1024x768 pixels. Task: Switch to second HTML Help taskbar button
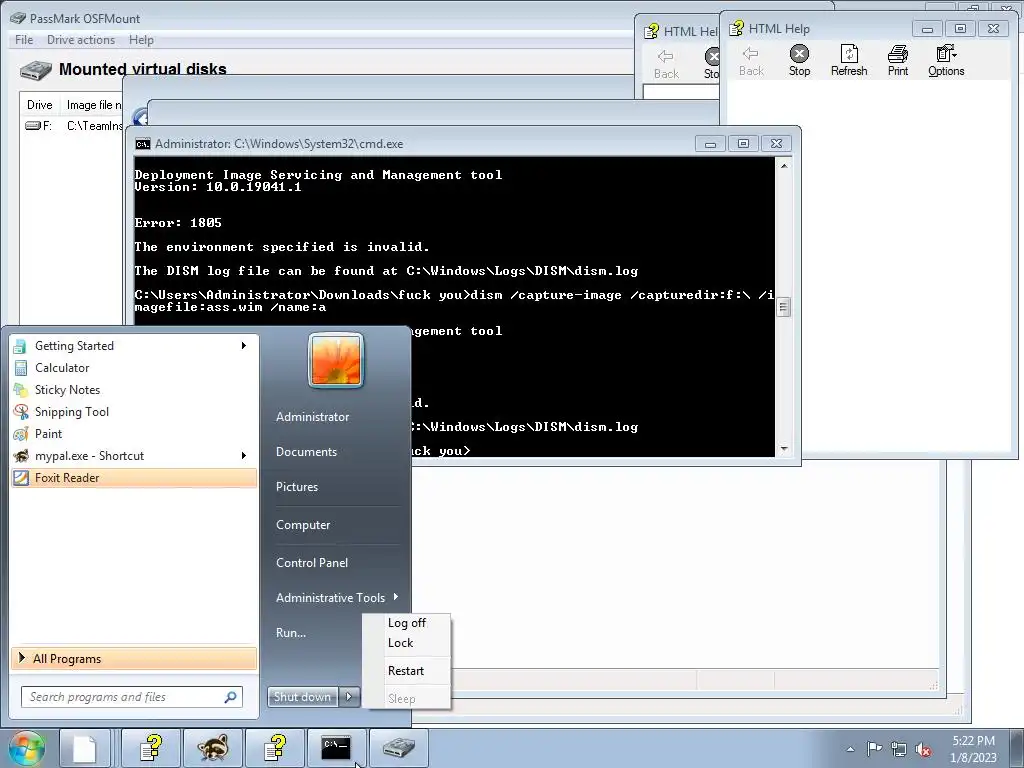(x=275, y=748)
